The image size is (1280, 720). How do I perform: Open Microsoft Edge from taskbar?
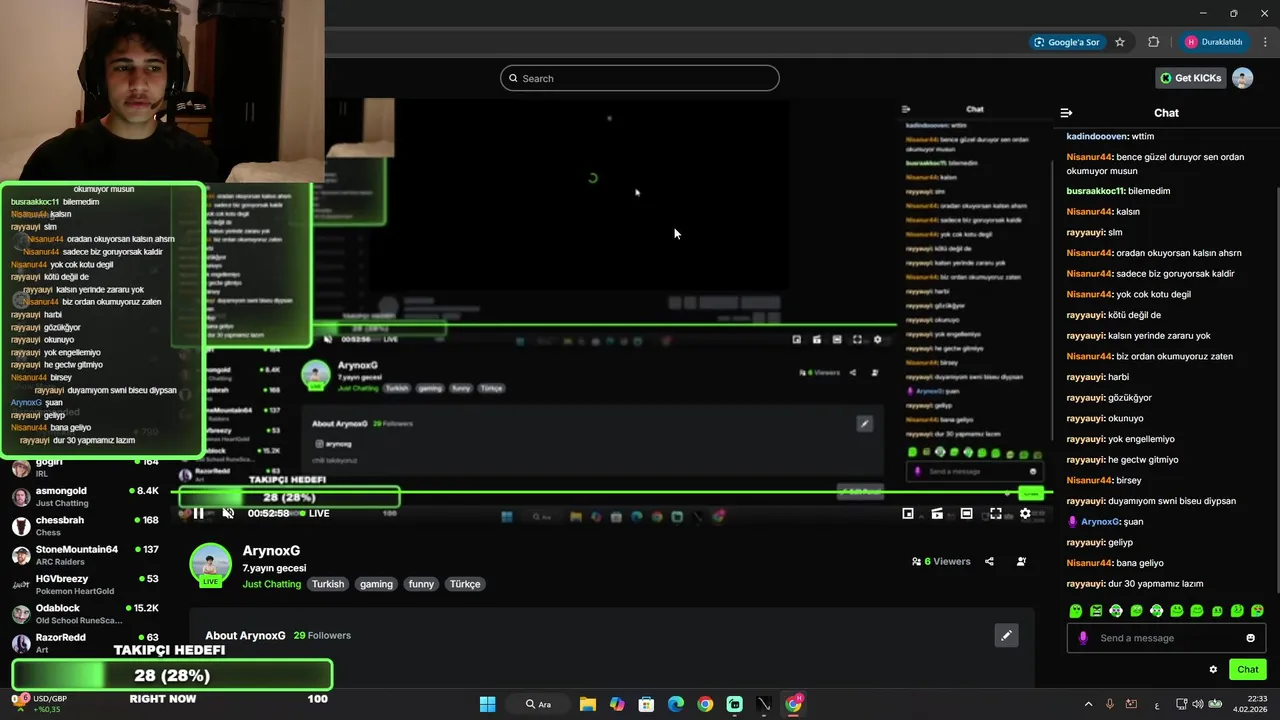(x=676, y=704)
